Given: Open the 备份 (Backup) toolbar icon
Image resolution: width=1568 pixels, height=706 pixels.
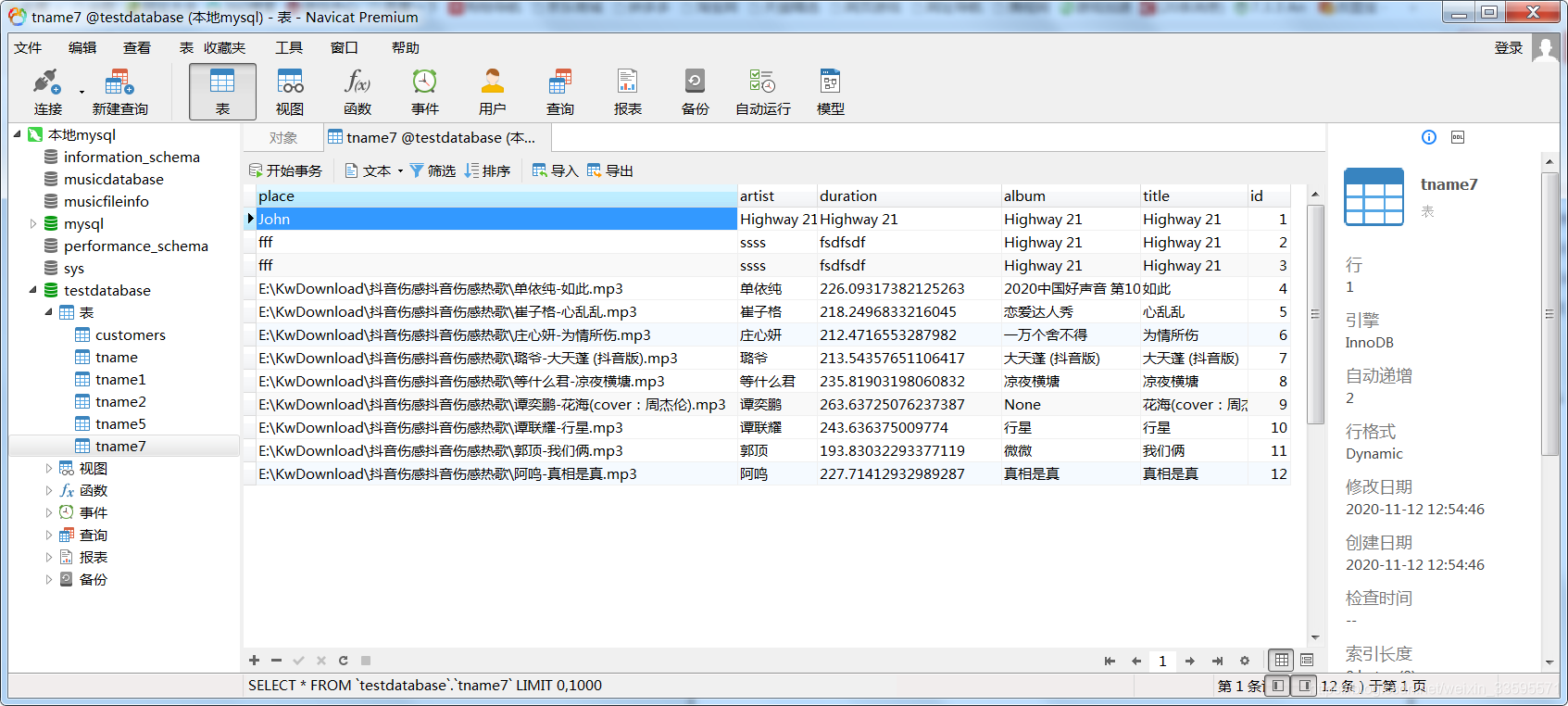Looking at the screenshot, I should click(x=695, y=92).
